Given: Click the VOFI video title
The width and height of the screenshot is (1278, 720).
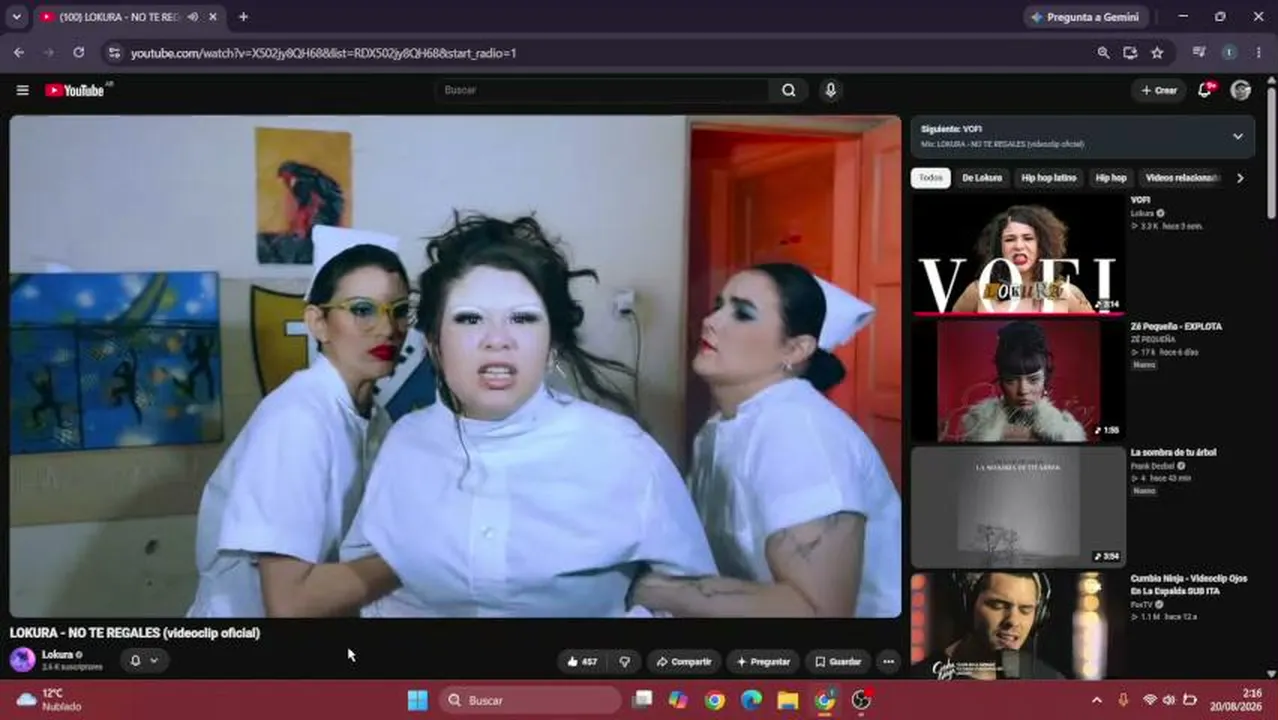Looking at the screenshot, I should coord(1140,200).
